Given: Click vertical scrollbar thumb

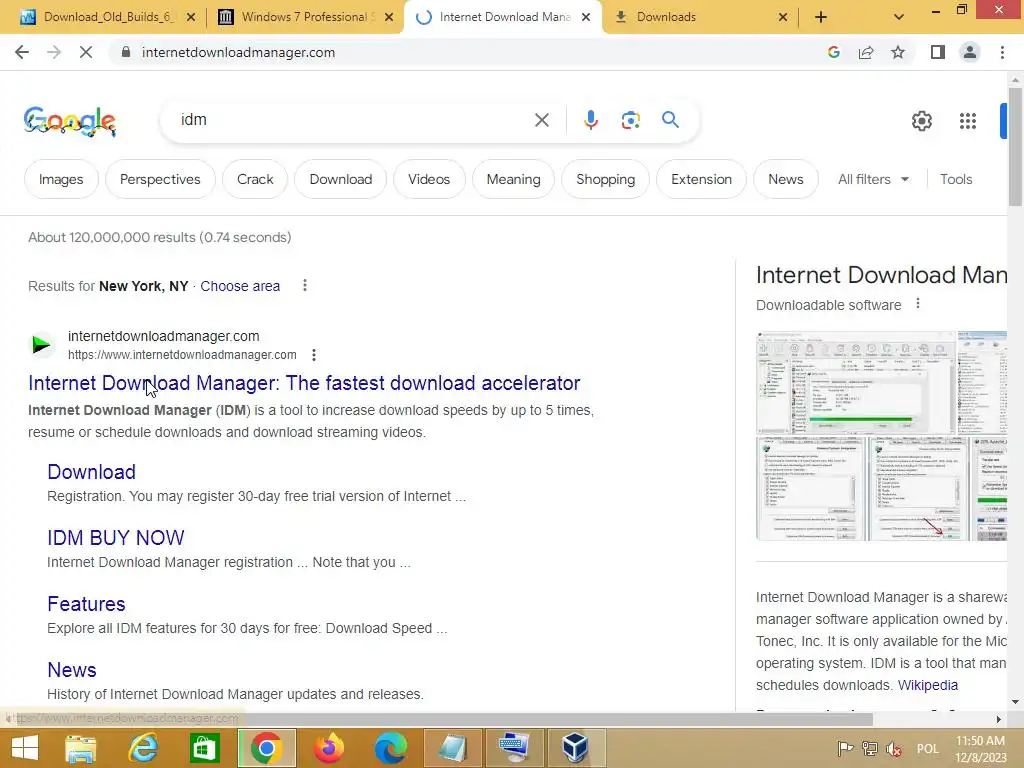Looking at the screenshot, I should (x=1014, y=145).
